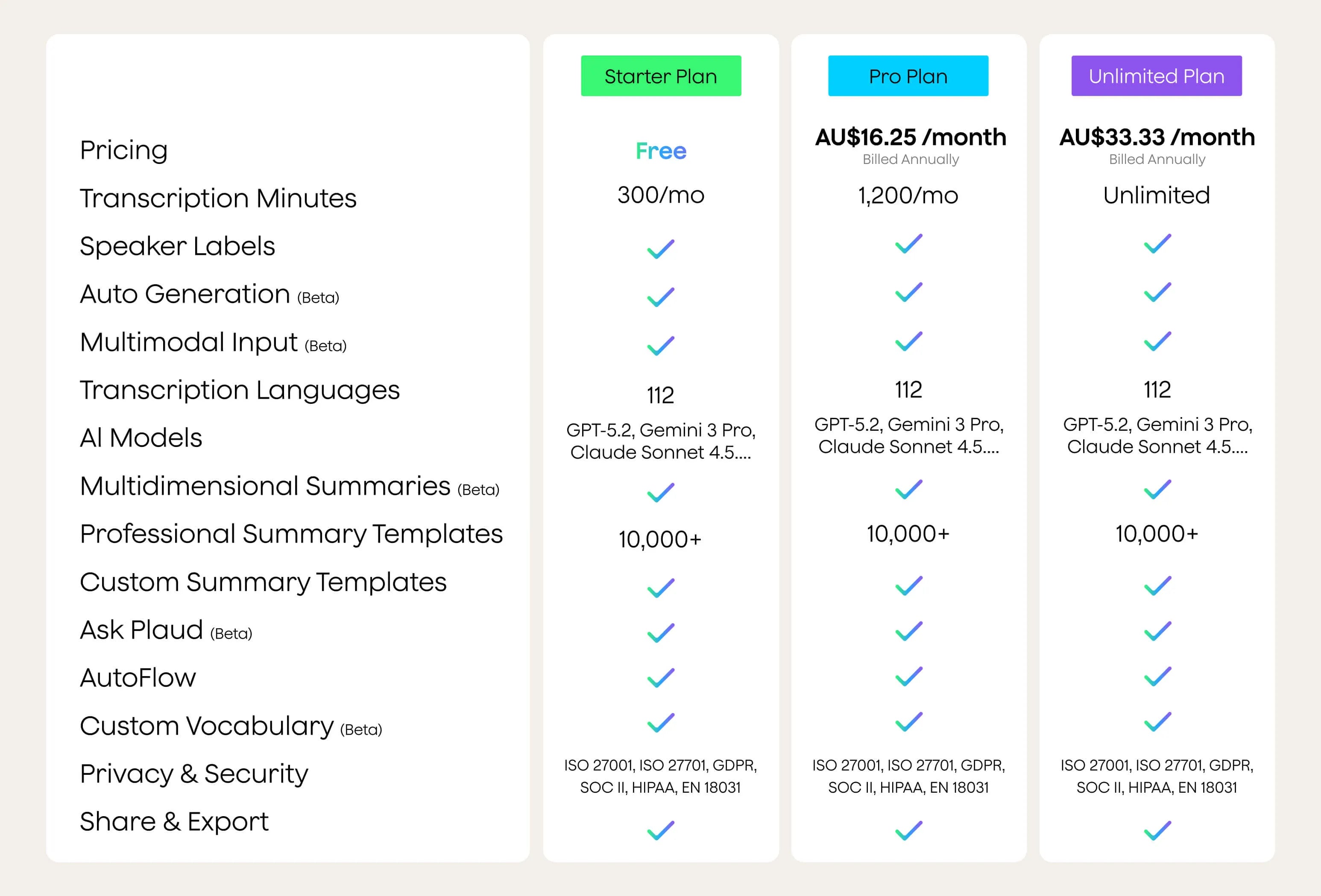Screen dimensions: 1321x896
Task: Click Pro Plan's Auto Generation checkmark
Action: pos(908,292)
